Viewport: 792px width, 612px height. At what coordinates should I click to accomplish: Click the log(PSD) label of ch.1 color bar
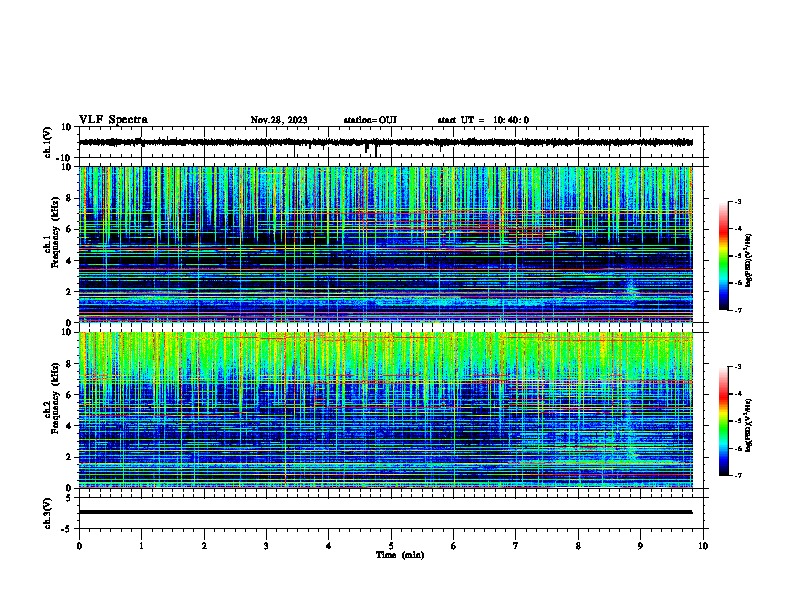(x=748, y=261)
